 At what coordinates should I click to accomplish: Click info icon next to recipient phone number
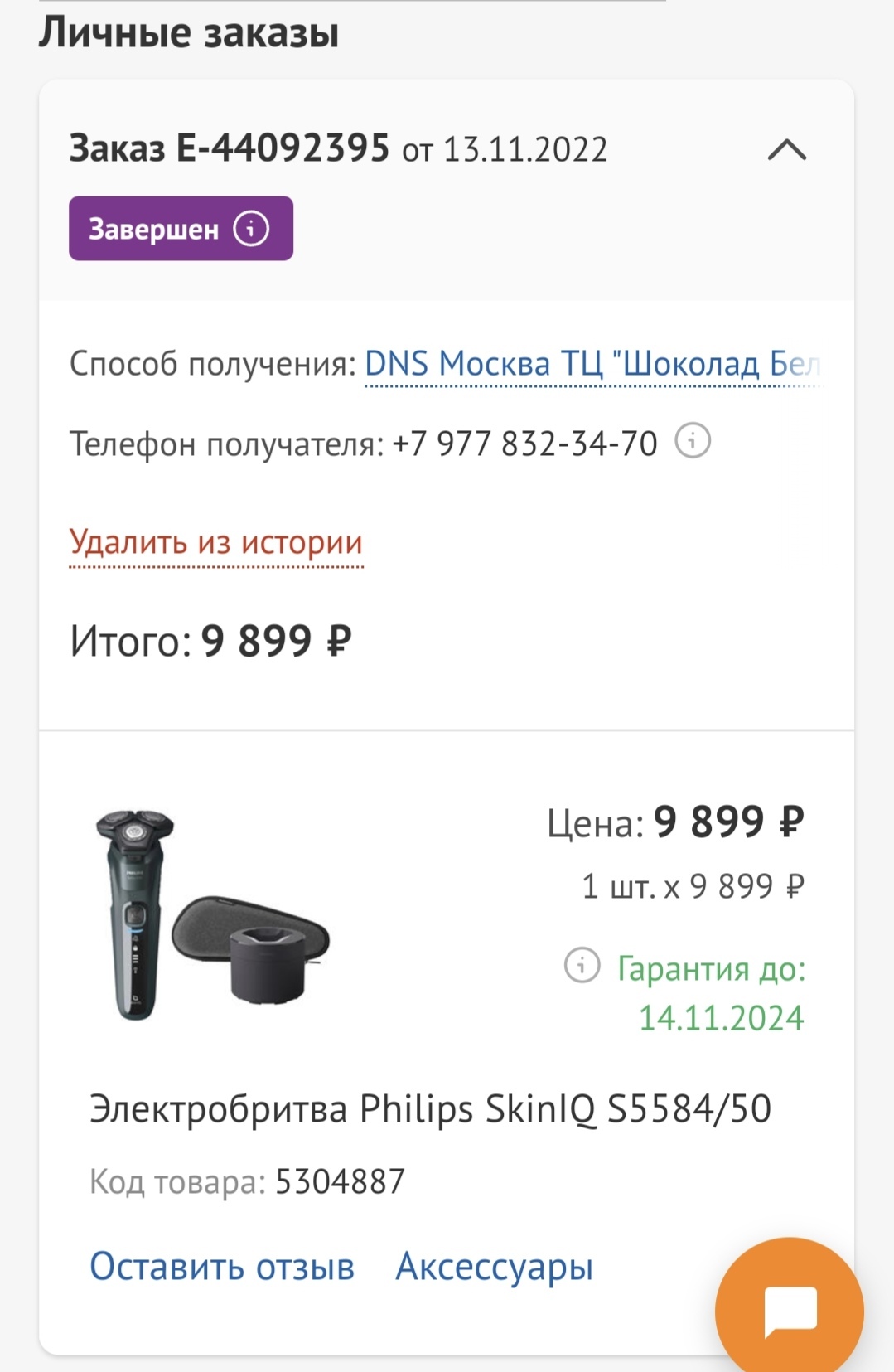(x=693, y=441)
